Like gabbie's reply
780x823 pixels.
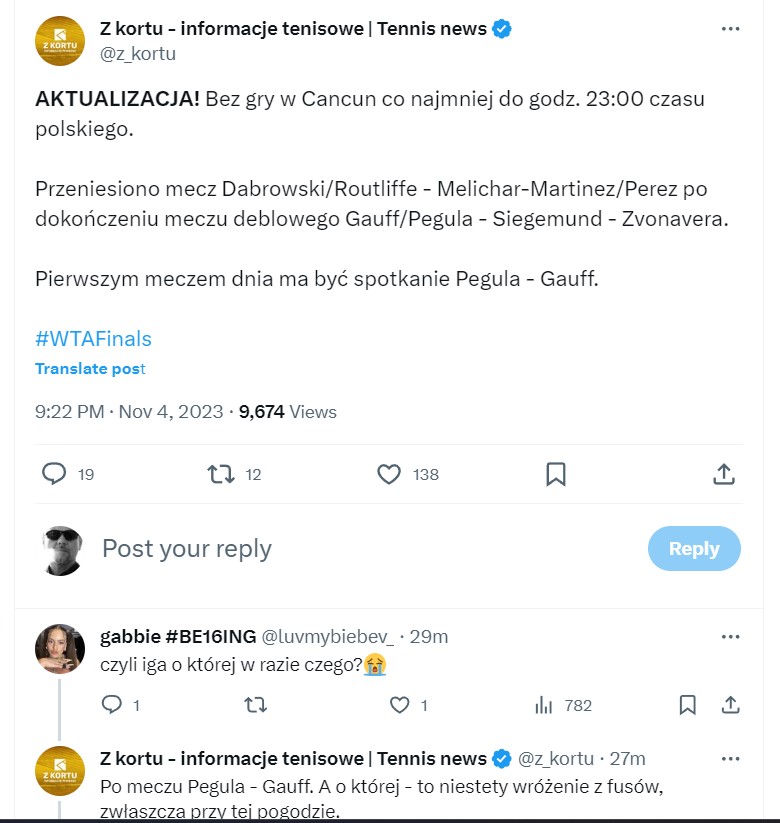[400, 705]
